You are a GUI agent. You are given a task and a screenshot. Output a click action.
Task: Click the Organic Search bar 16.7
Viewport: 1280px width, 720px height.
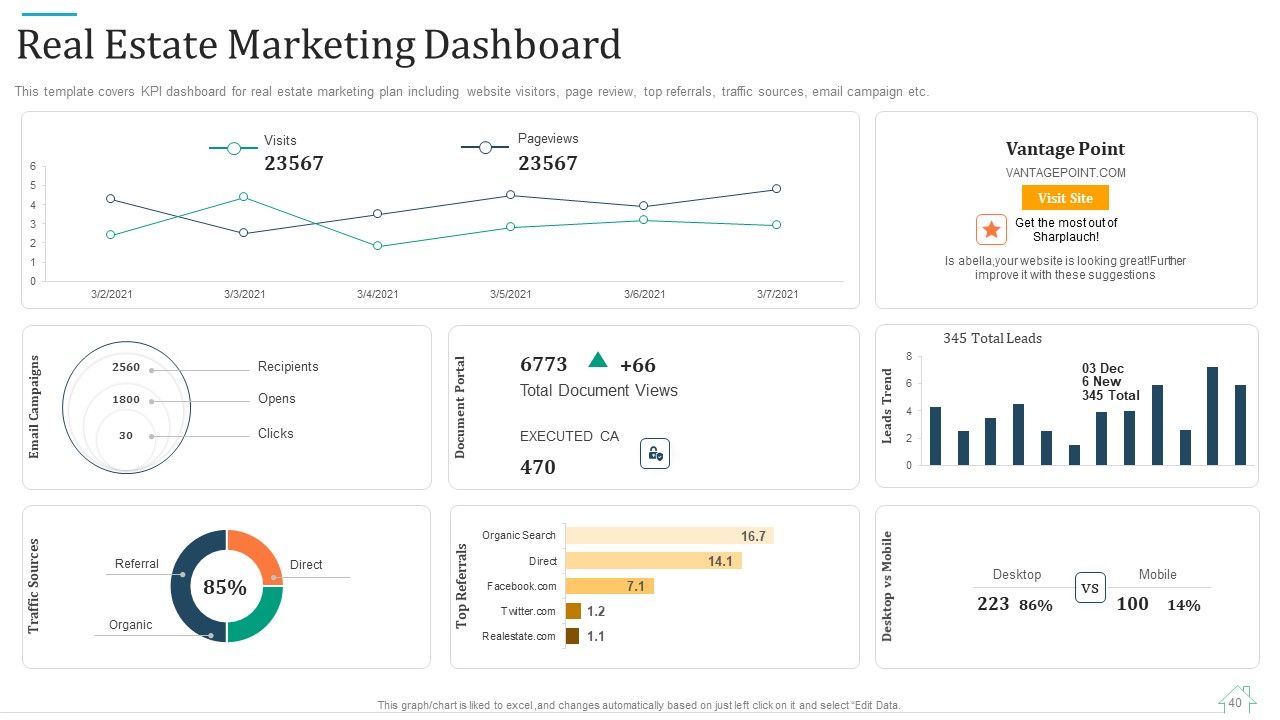[670, 536]
